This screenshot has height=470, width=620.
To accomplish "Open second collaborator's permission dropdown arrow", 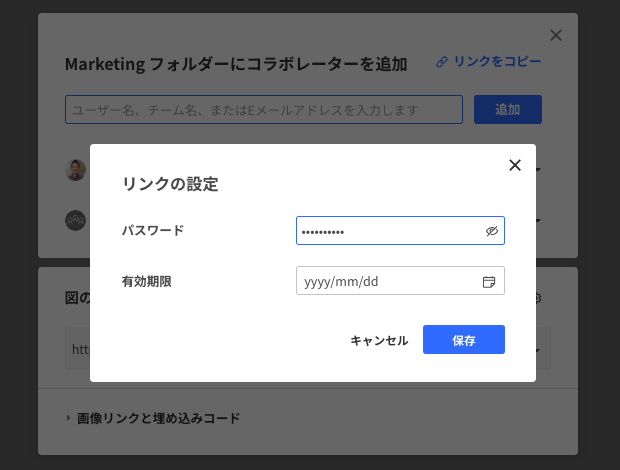I will (540, 220).
